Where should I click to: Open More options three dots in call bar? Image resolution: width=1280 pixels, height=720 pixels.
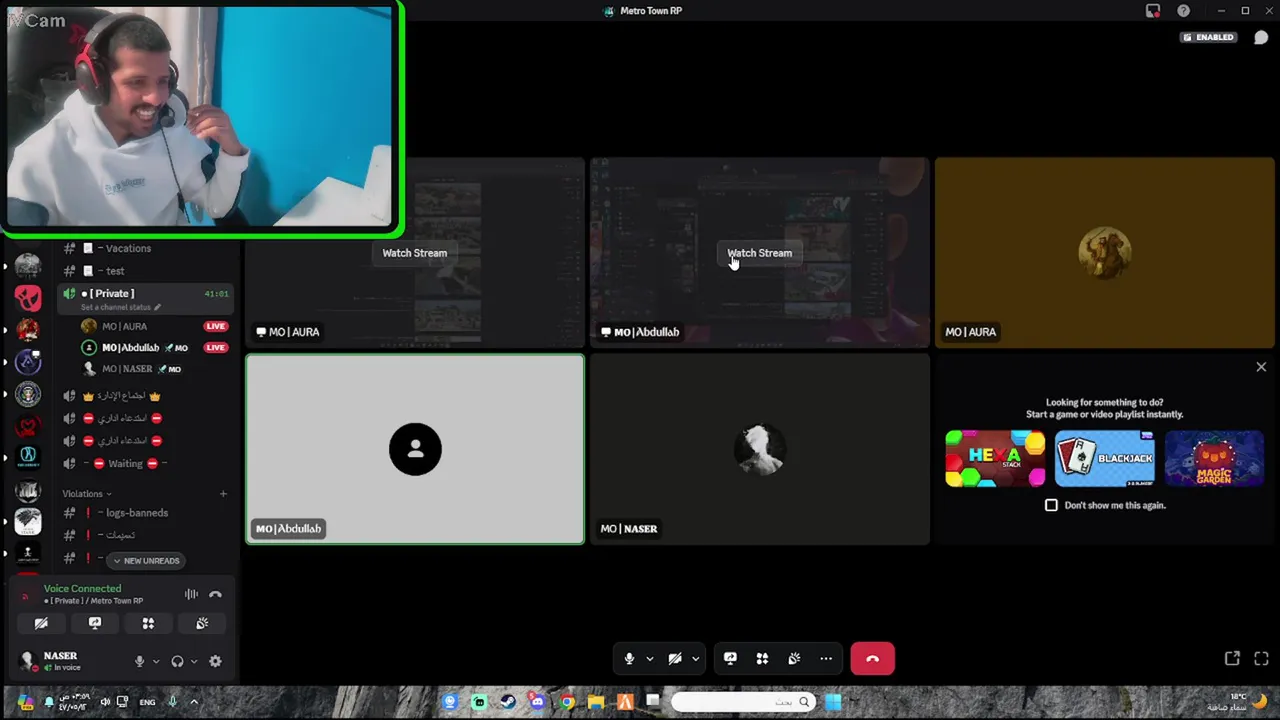[x=826, y=659]
